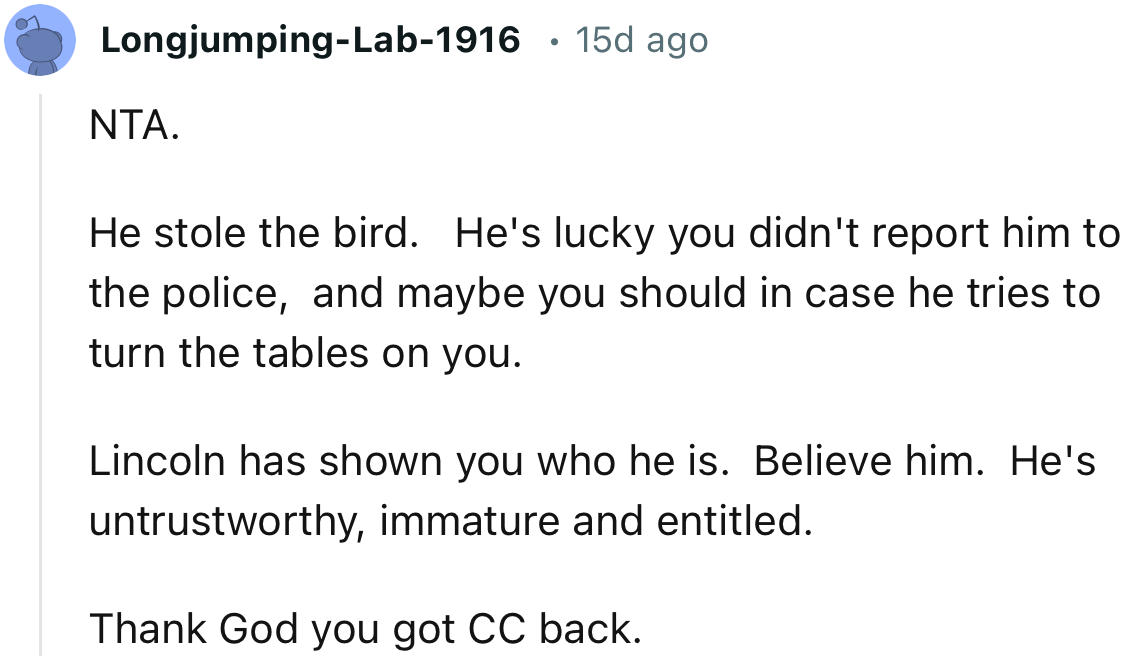Image resolution: width=1130 pixels, height=656 pixels.
Task: Click the word "immature" in the comment
Action: click(x=460, y=522)
